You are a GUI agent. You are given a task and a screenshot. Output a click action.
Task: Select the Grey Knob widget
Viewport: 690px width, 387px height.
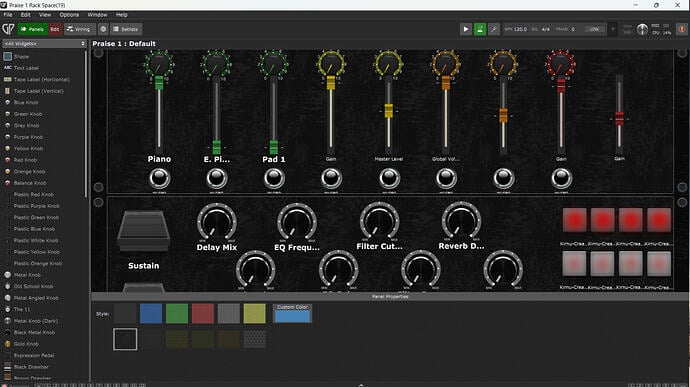coord(26,125)
